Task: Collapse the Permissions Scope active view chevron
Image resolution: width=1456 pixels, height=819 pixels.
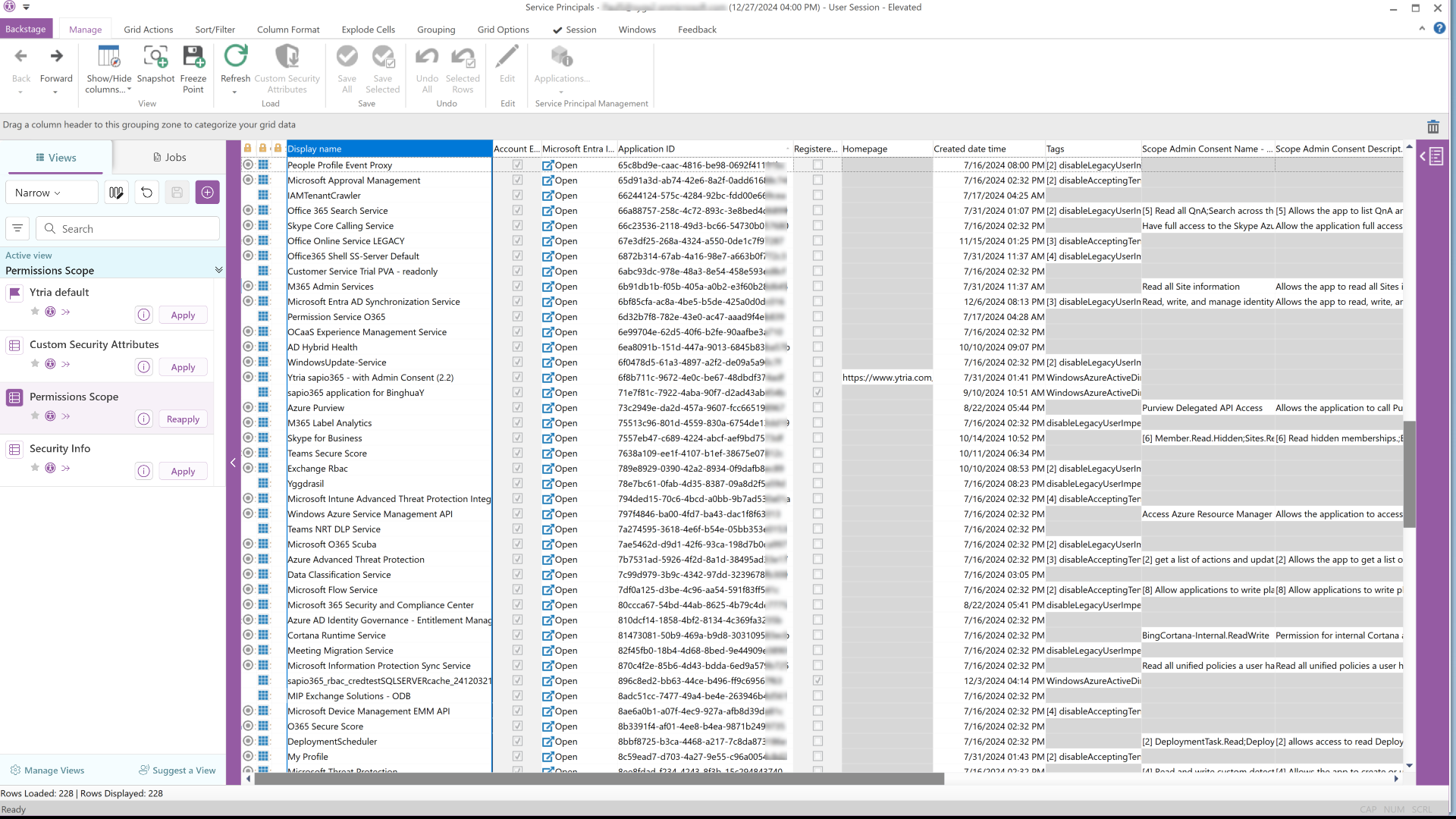Action: 218,270
